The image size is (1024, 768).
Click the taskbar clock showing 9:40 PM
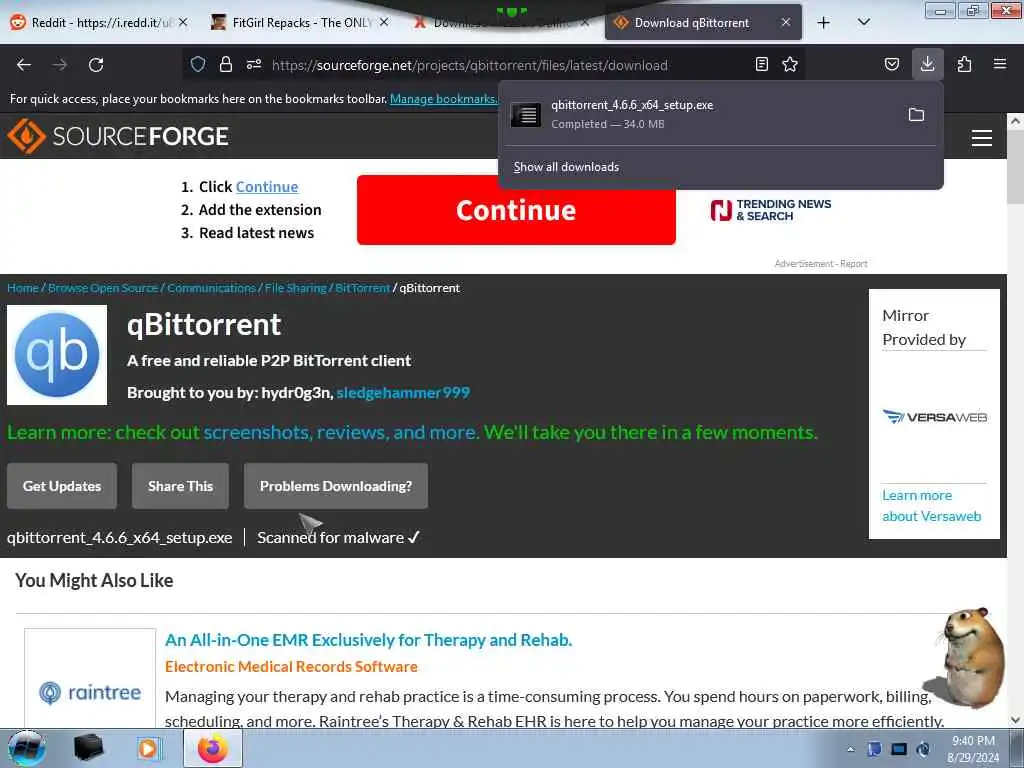(973, 749)
